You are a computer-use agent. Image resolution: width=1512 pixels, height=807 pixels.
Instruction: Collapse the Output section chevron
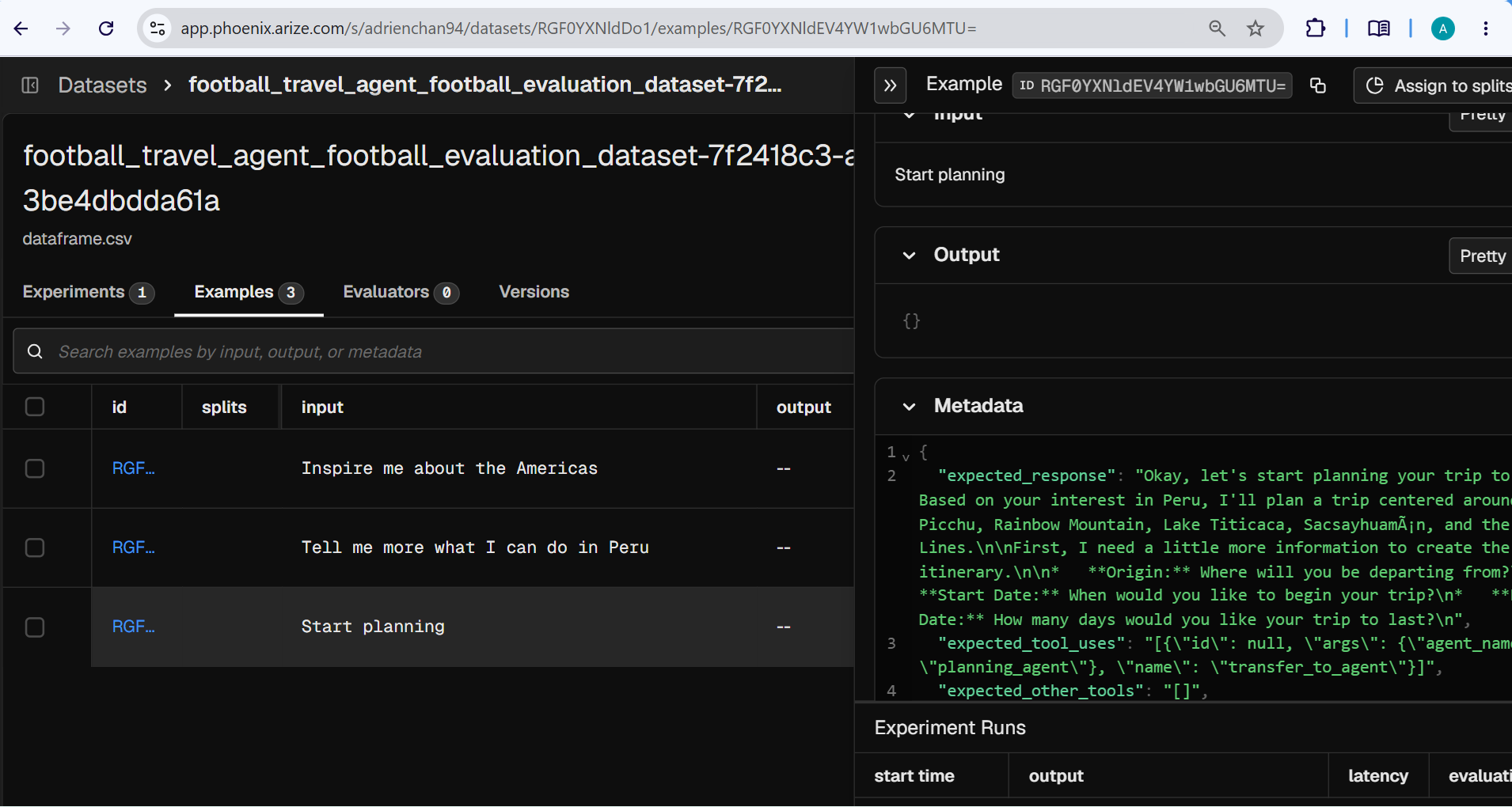(x=910, y=256)
